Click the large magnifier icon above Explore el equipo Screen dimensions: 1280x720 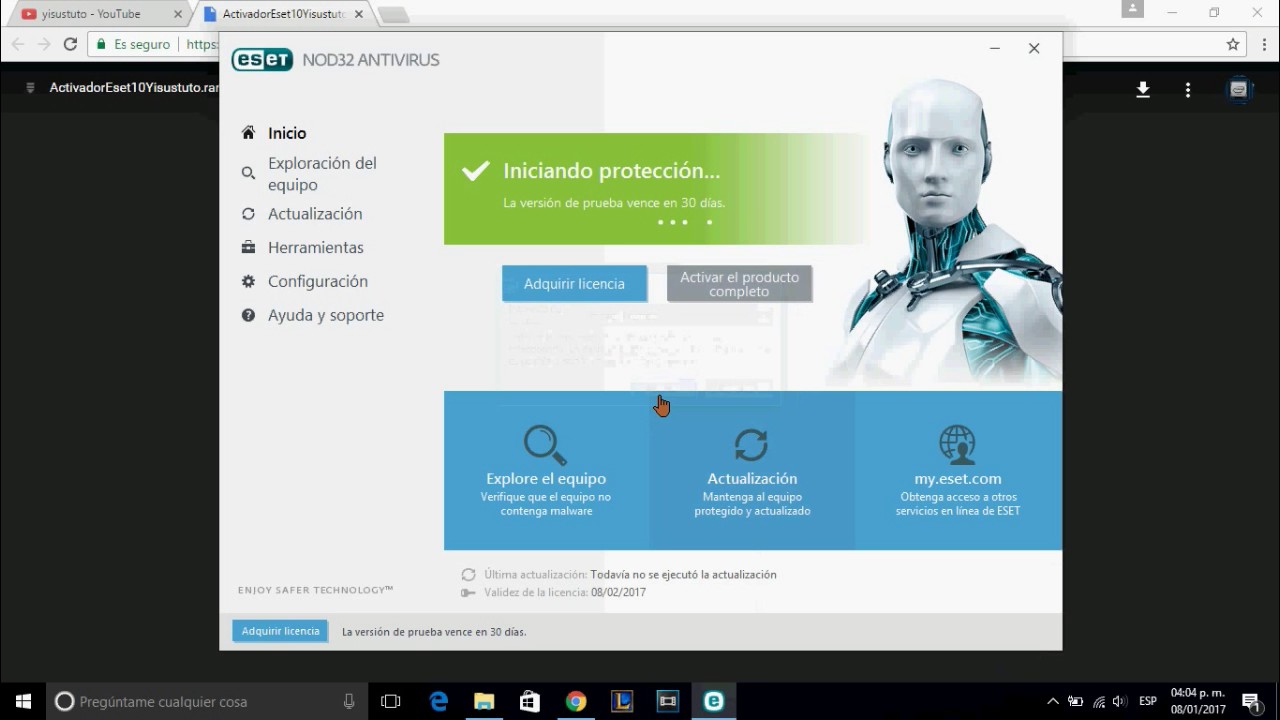(545, 445)
